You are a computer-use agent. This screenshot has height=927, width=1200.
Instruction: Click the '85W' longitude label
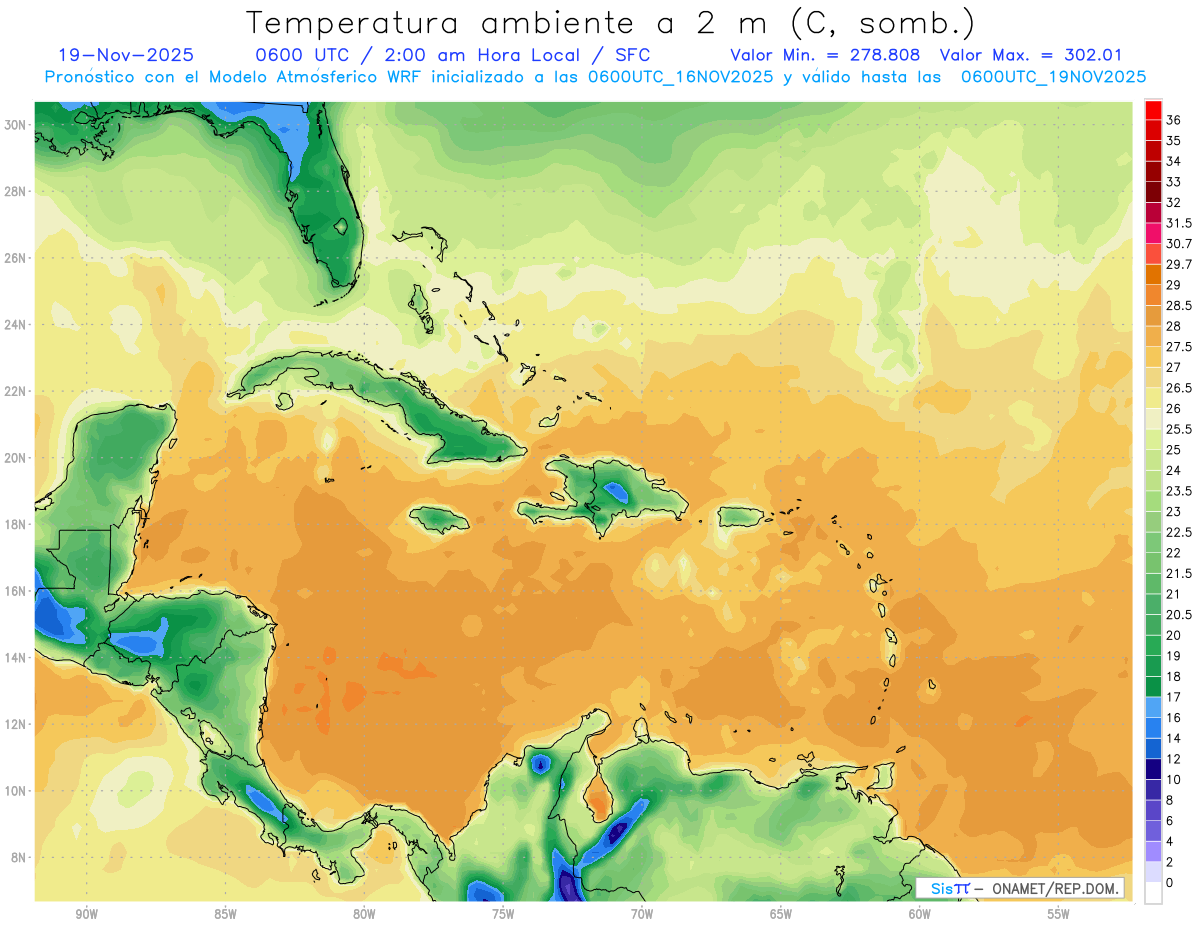[225, 914]
